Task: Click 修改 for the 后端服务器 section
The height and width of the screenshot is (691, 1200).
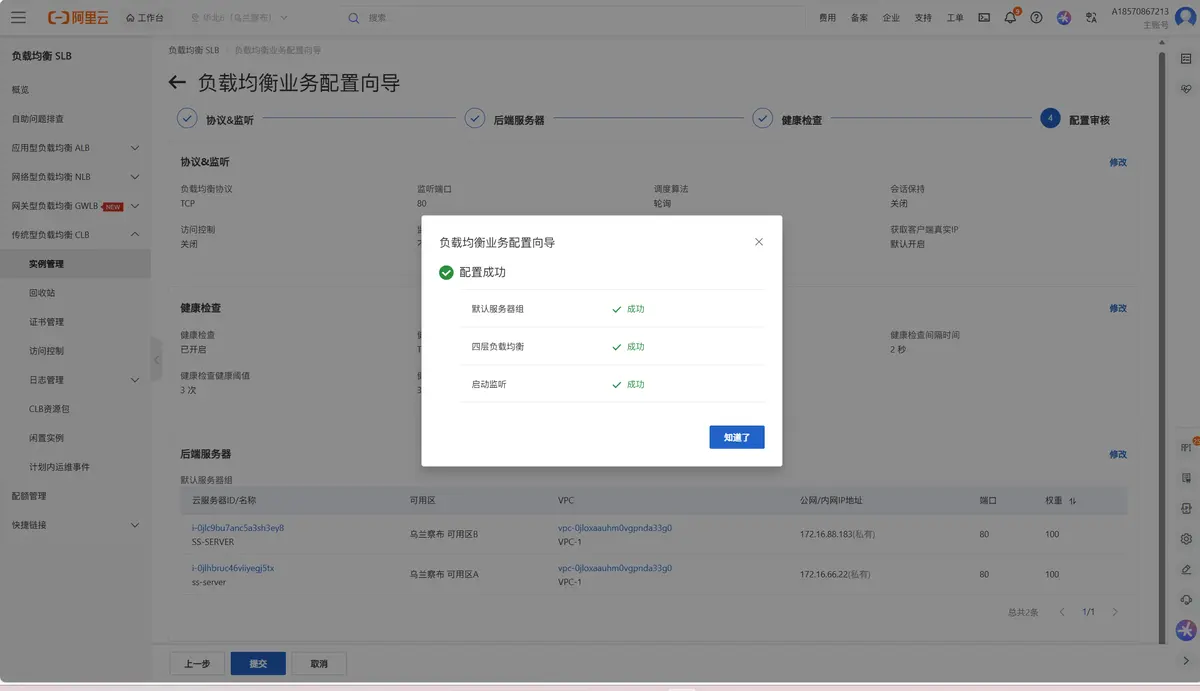Action: pos(1118,454)
